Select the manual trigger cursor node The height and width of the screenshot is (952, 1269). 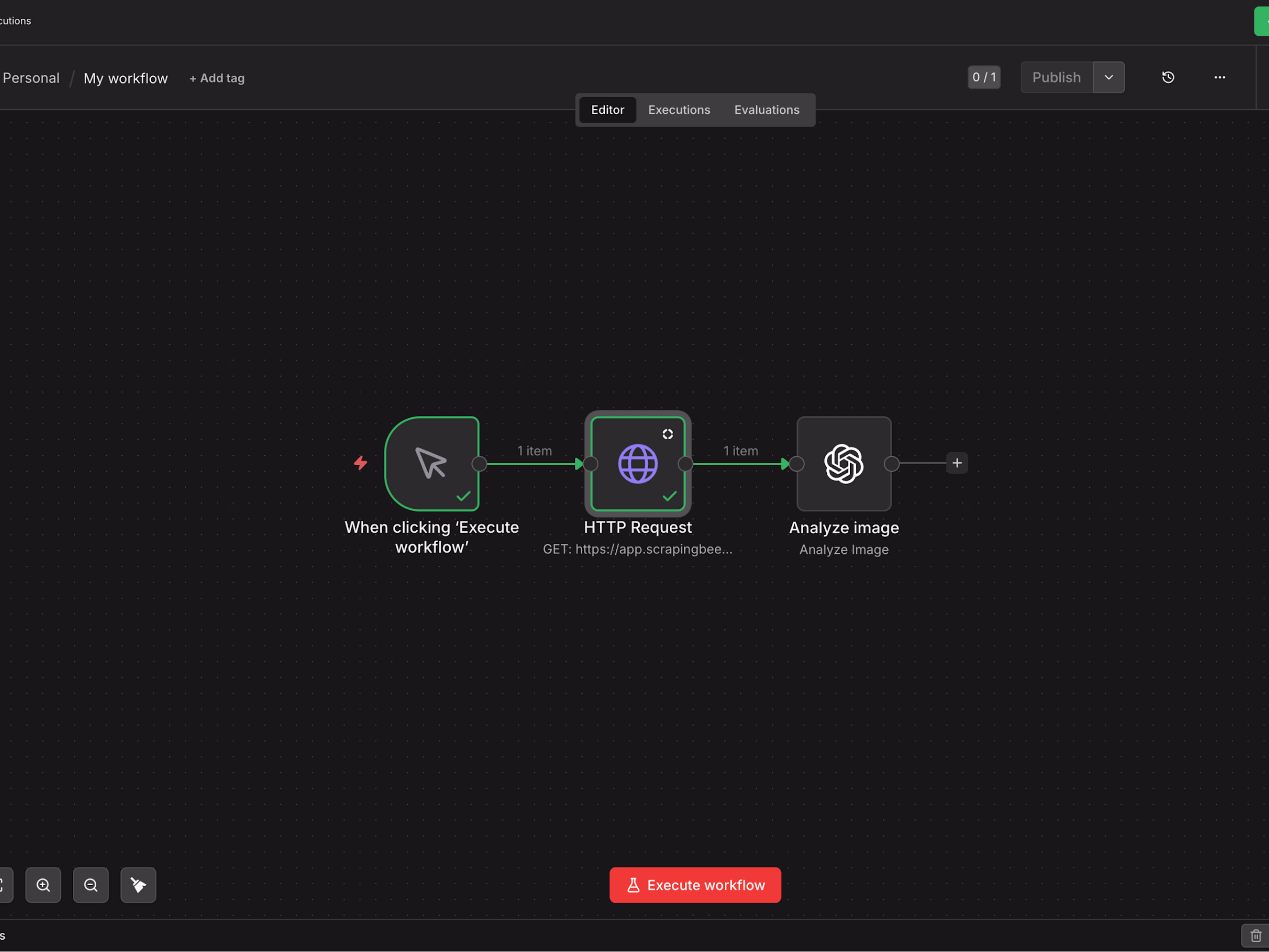coord(431,463)
